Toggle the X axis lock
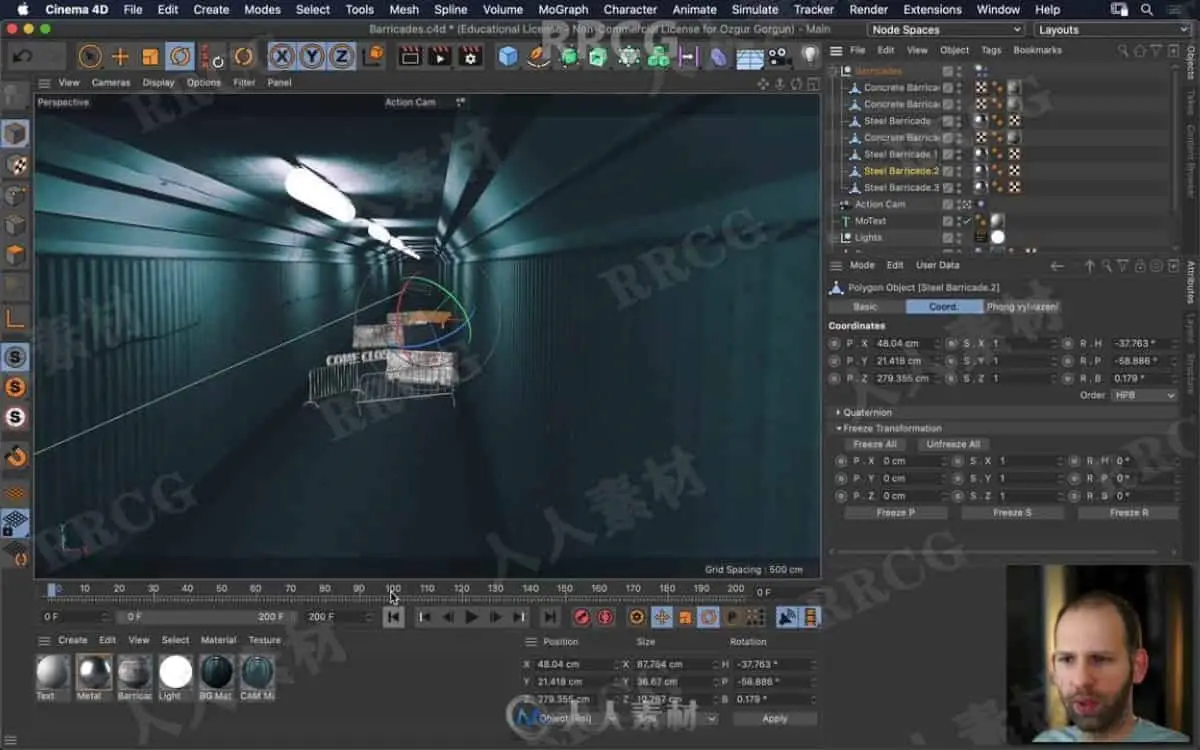The width and height of the screenshot is (1200, 750). tap(283, 56)
